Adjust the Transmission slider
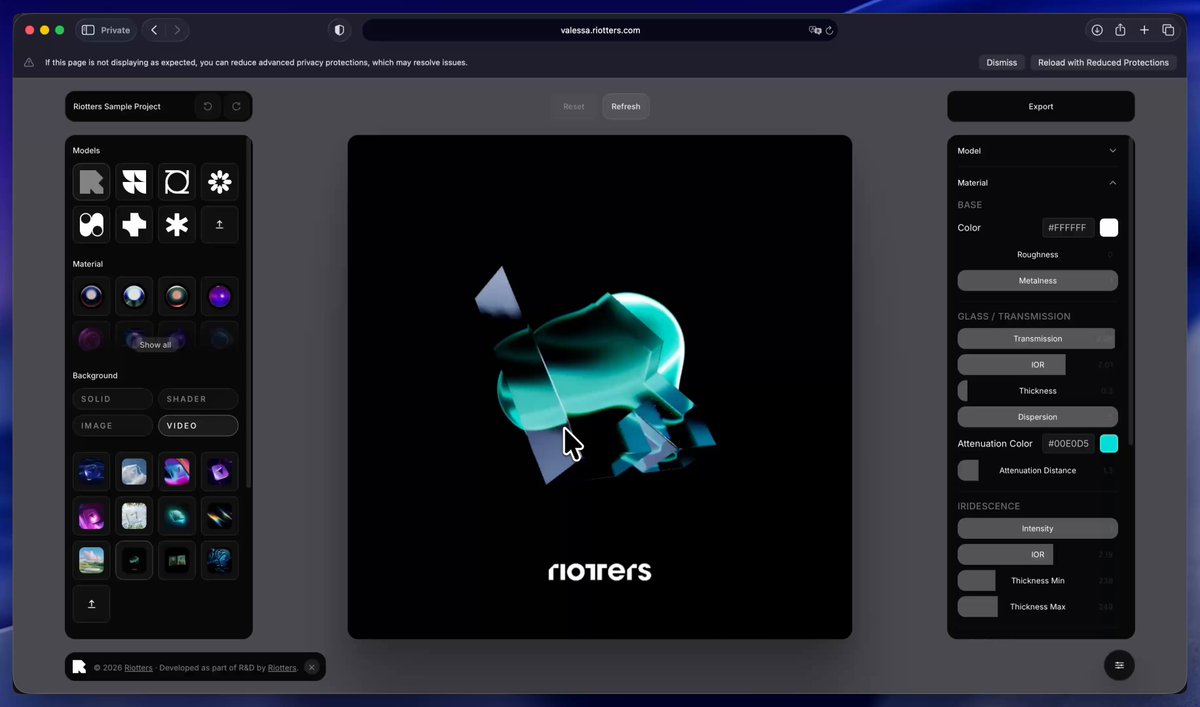The width and height of the screenshot is (1200, 707). point(1037,339)
